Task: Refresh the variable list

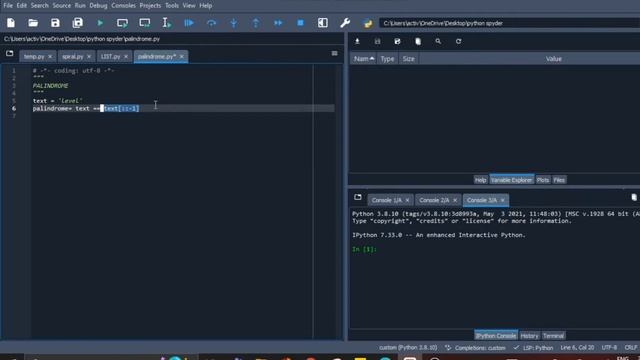Action: 458,41
